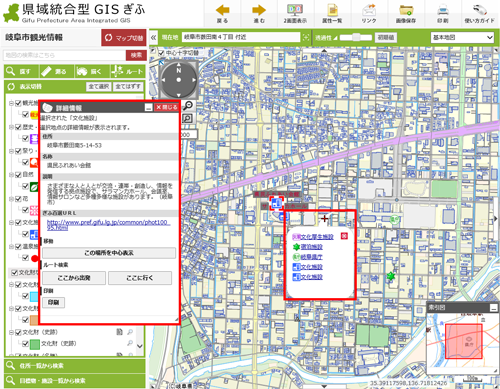500x389 pixels.
Task: Uncheck the 文化財（史跡） group checkbox
Action: pyautogui.click(x=18, y=332)
